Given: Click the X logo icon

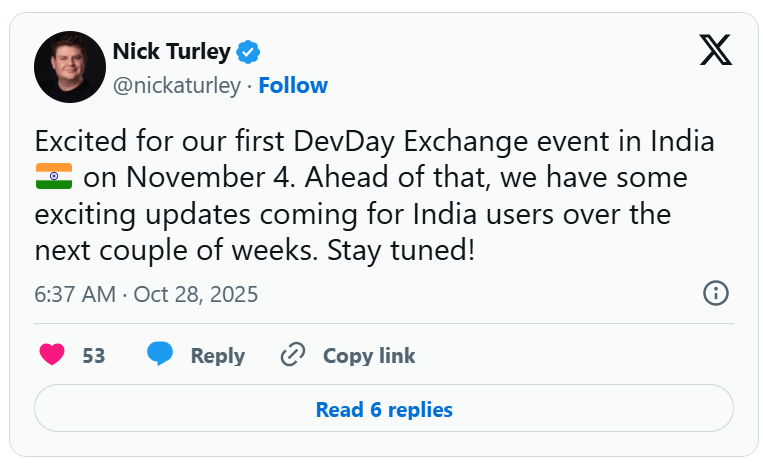Looking at the screenshot, I should pos(715,49).
